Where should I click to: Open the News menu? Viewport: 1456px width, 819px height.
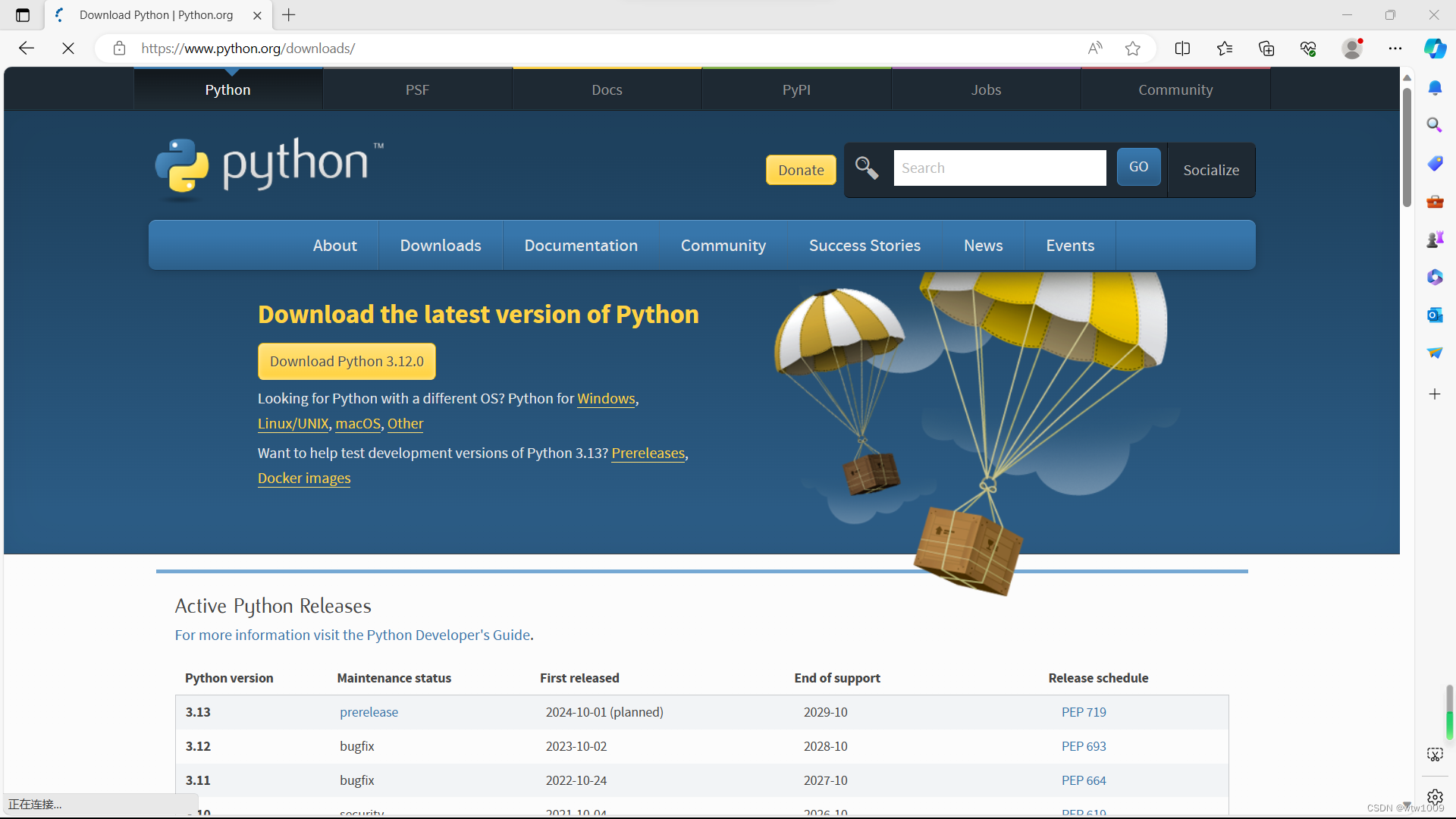point(983,246)
